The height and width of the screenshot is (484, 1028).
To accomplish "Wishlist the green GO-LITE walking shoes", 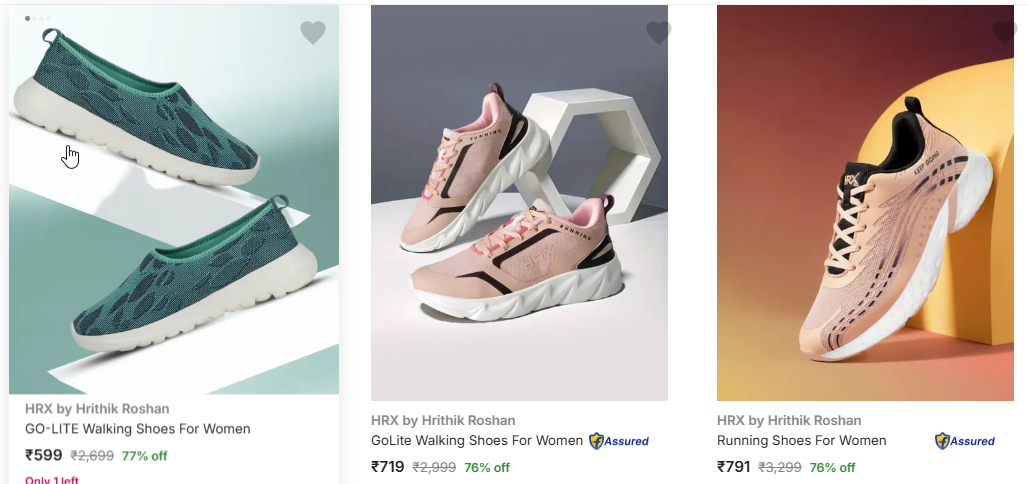I will pyautogui.click(x=313, y=33).
